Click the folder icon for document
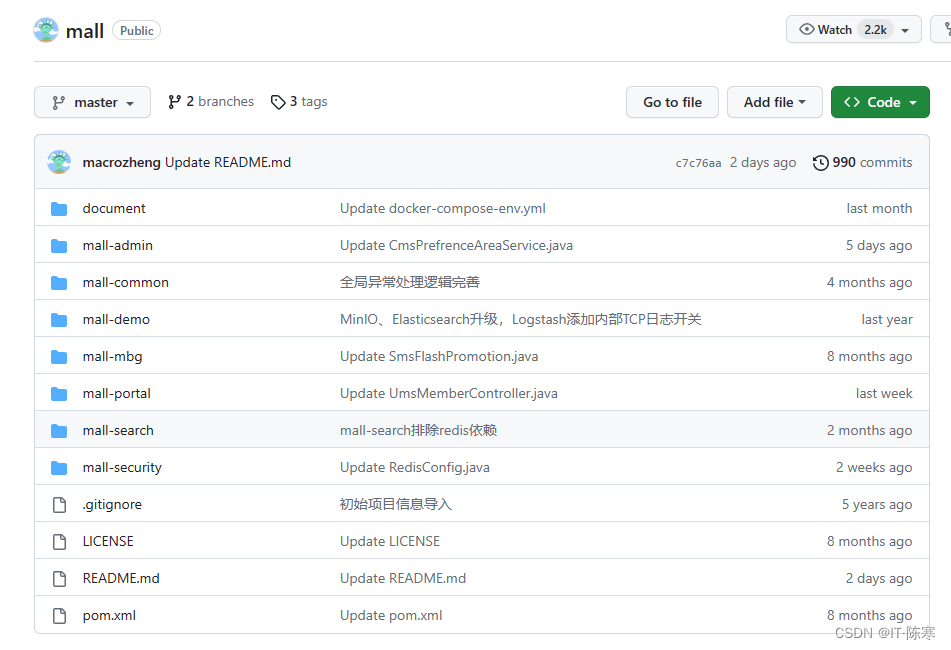The width and height of the screenshot is (951, 650). click(59, 209)
